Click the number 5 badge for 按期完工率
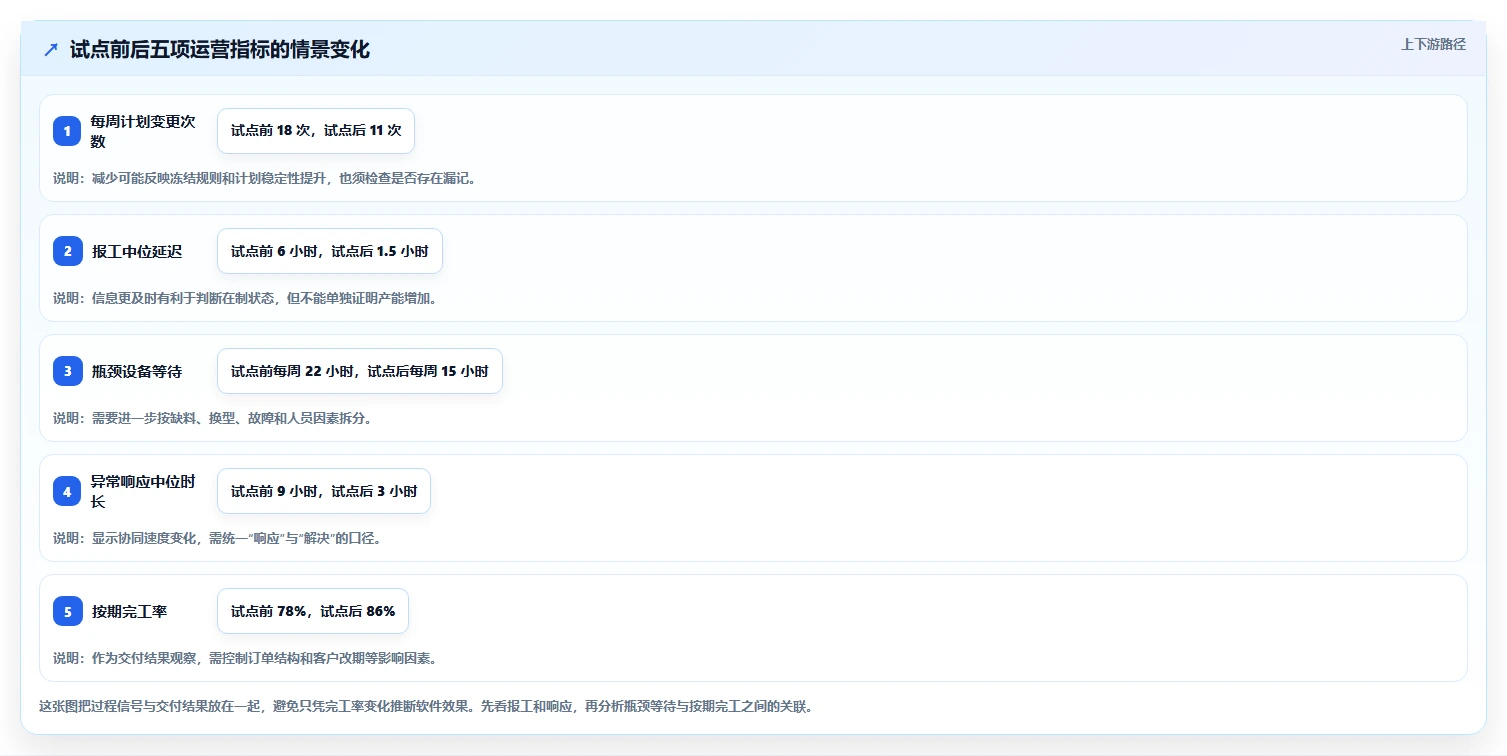 [67, 611]
